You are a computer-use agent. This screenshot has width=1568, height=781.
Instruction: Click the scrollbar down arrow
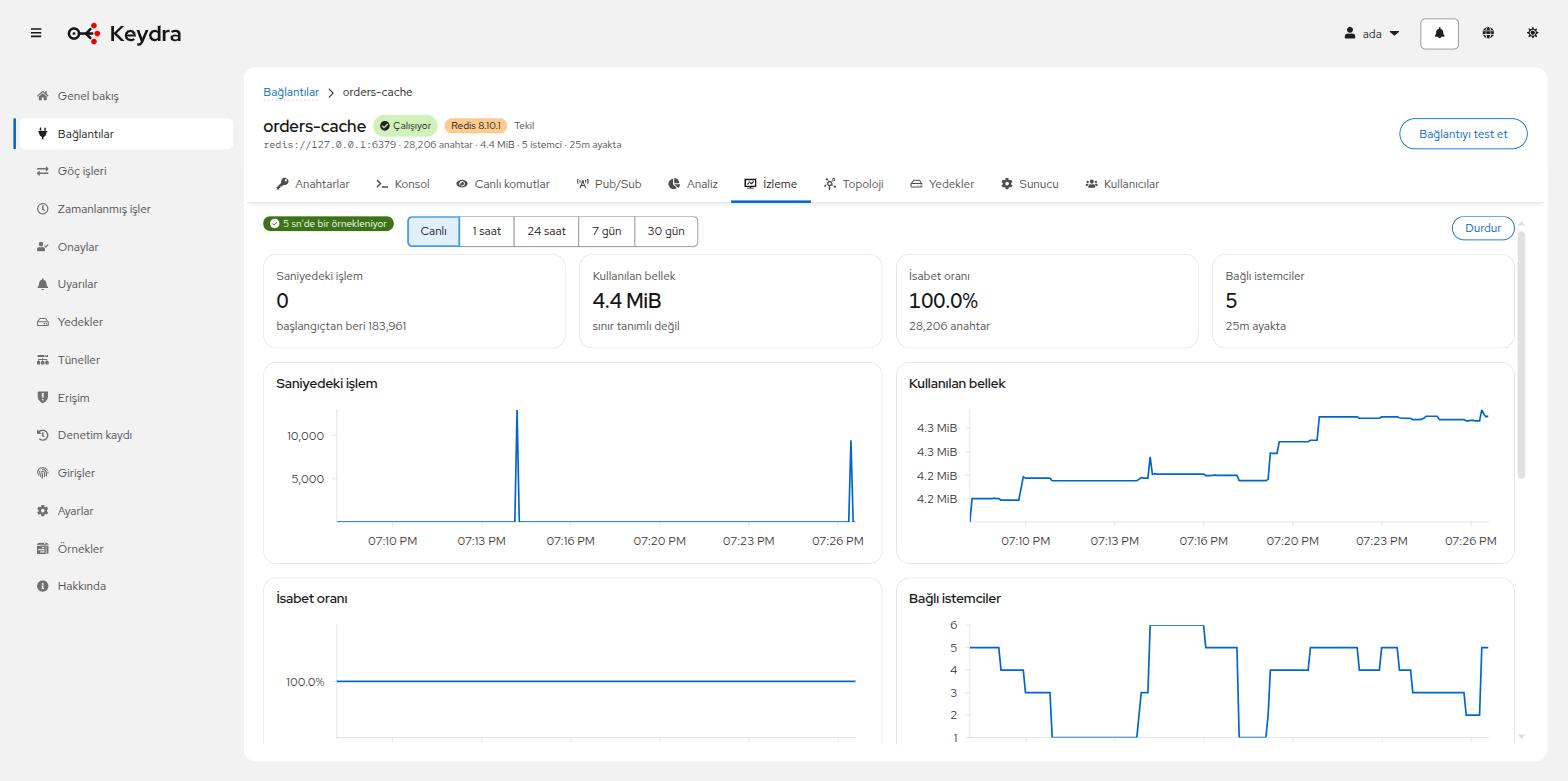pyautogui.click(x=1522, y=736)
